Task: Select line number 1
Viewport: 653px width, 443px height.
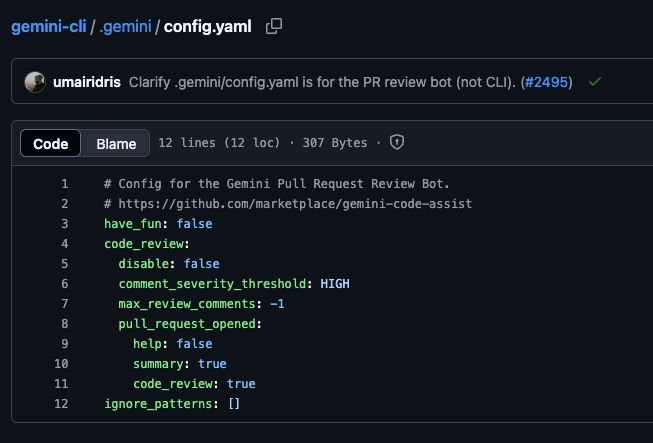Action: tap(65, 184)
